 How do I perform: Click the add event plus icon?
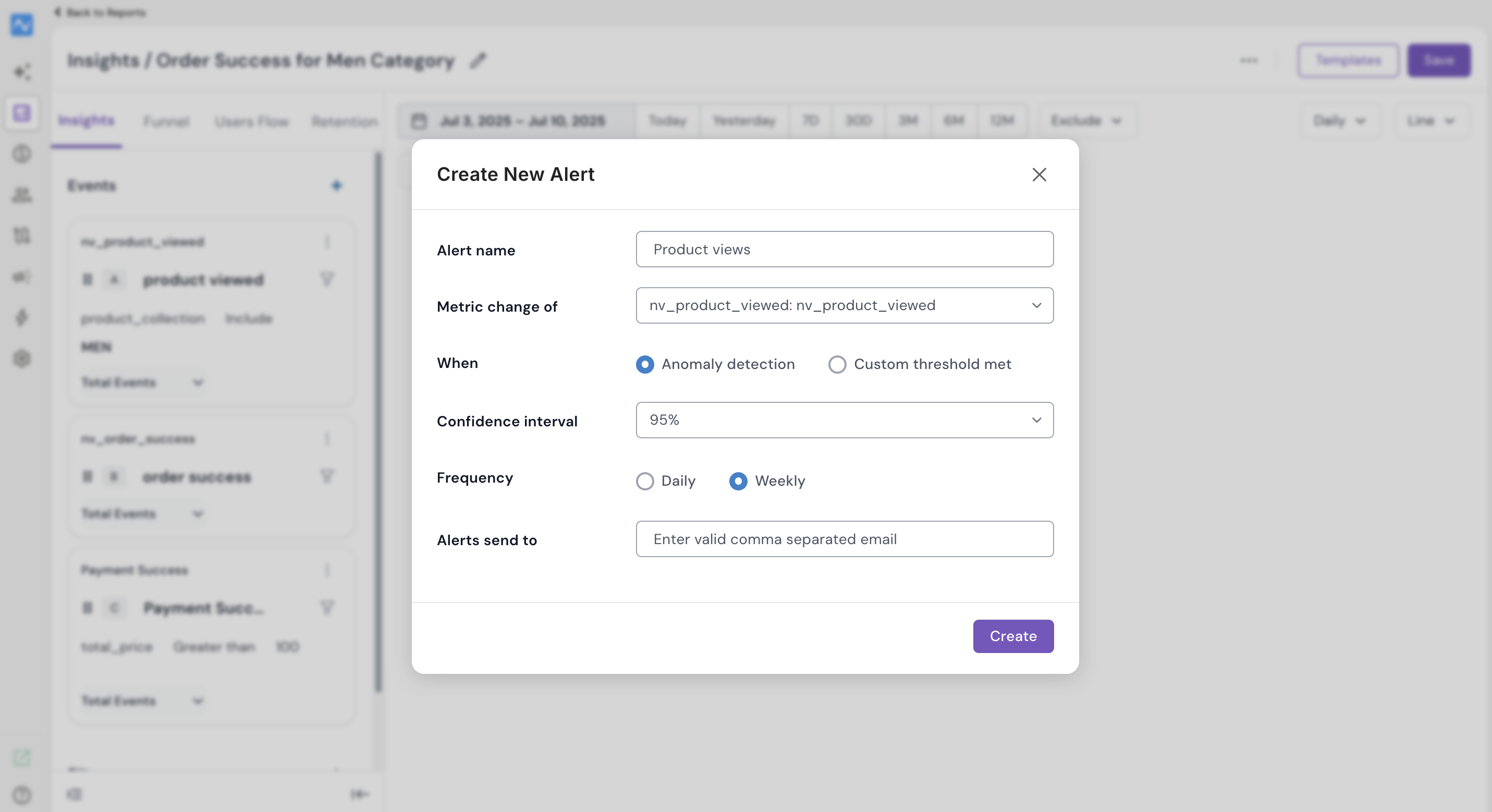(337, 186)
